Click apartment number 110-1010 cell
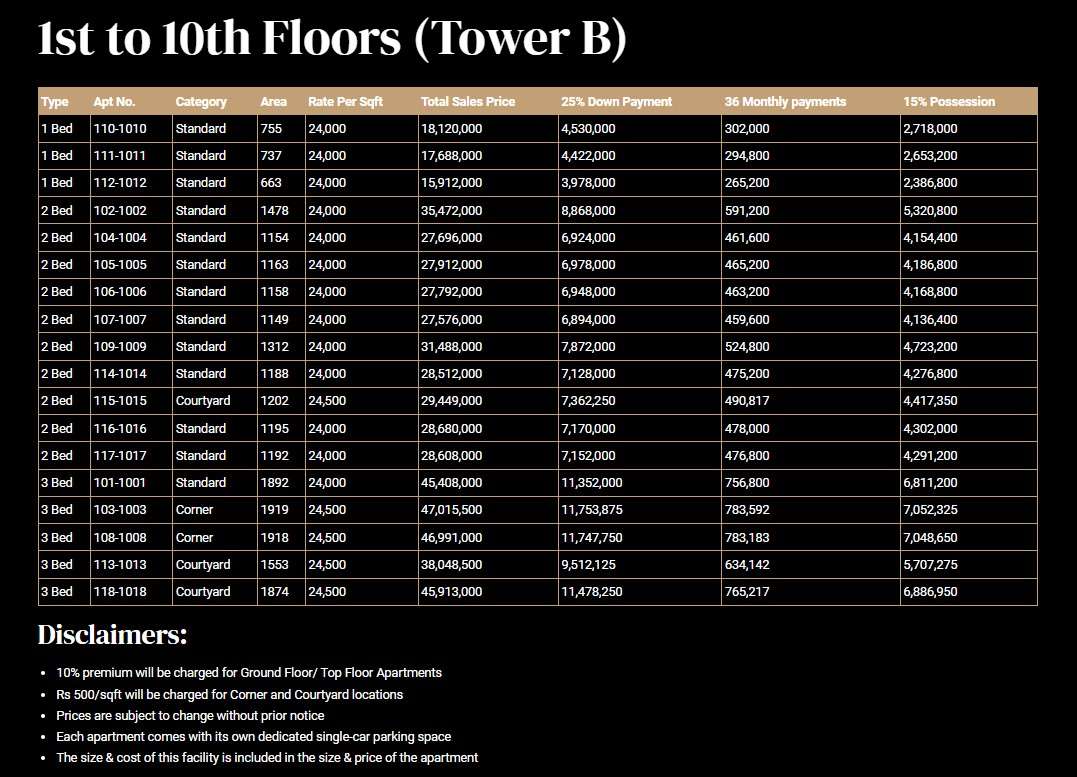1077x777 pixels. tap(131, 128)
